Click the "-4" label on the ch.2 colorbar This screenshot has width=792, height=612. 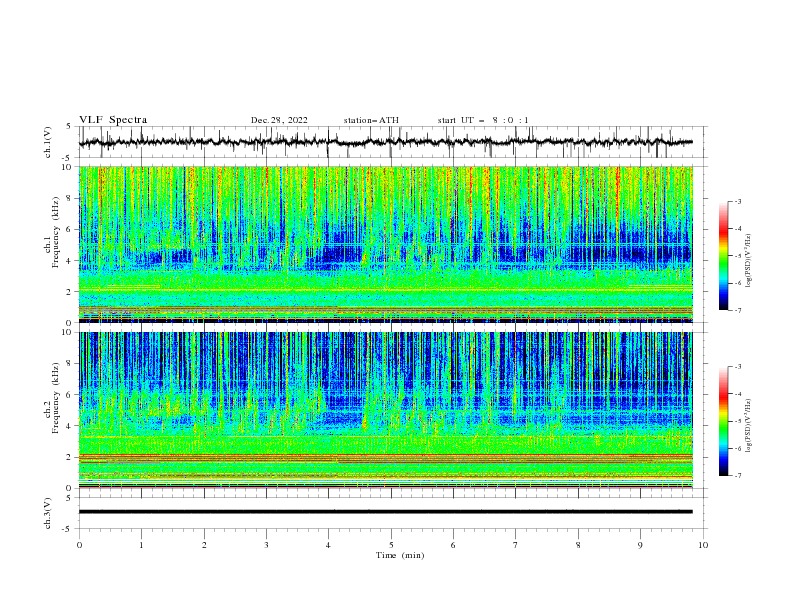(737, 394)
